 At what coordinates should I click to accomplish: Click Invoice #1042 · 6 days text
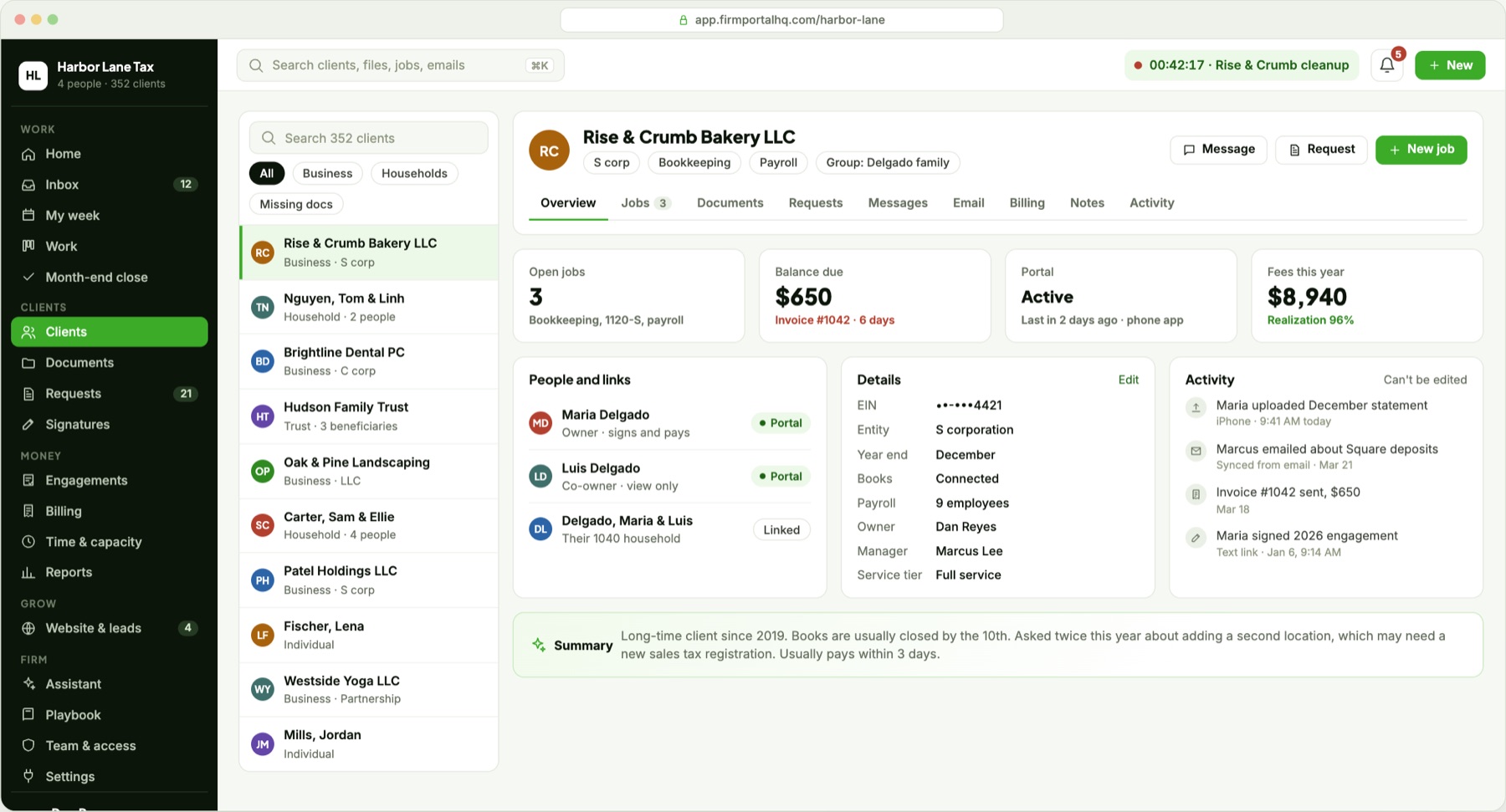(x=834, y=320)
